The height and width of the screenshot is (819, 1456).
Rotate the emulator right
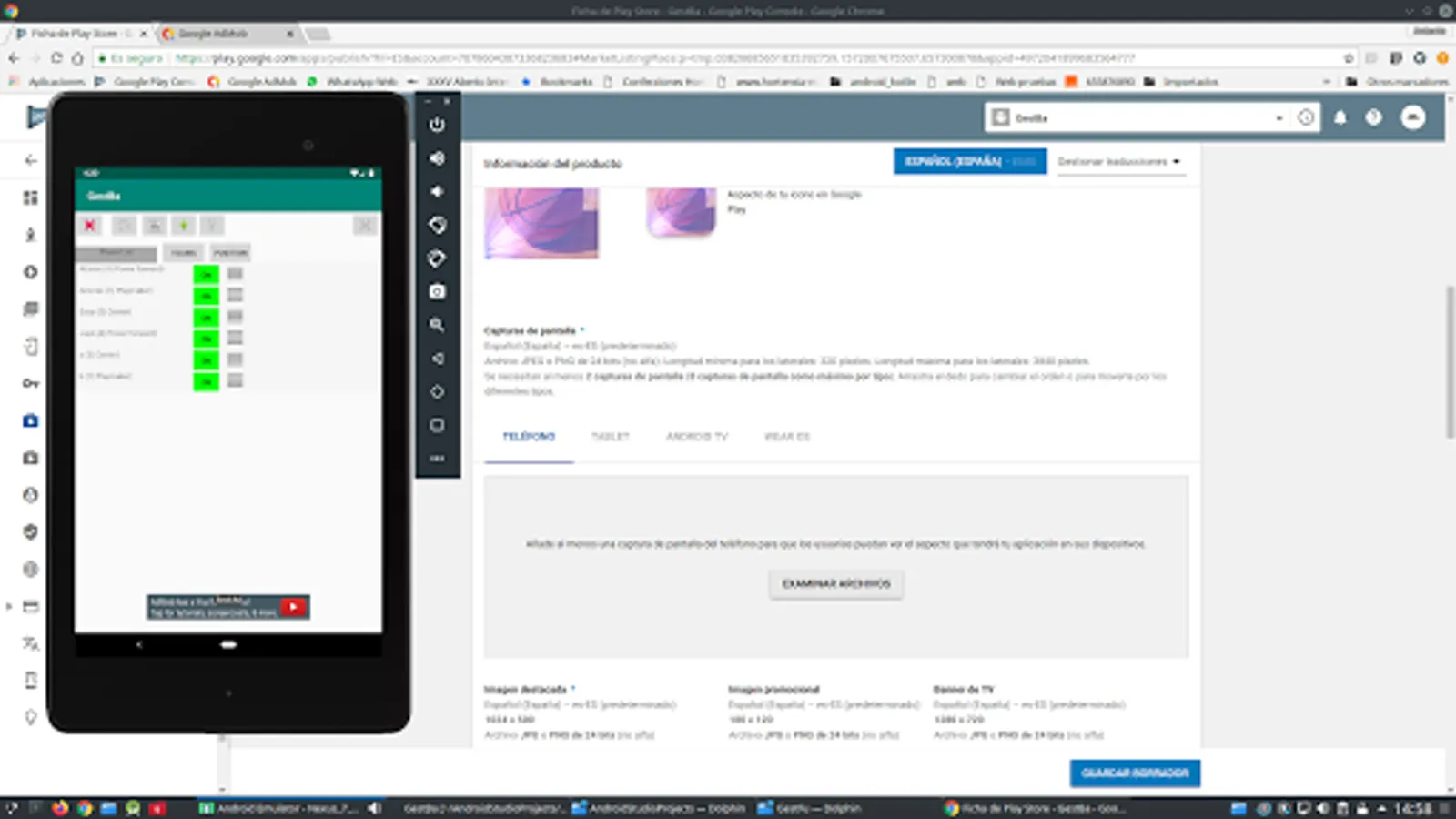click(437, 258)
